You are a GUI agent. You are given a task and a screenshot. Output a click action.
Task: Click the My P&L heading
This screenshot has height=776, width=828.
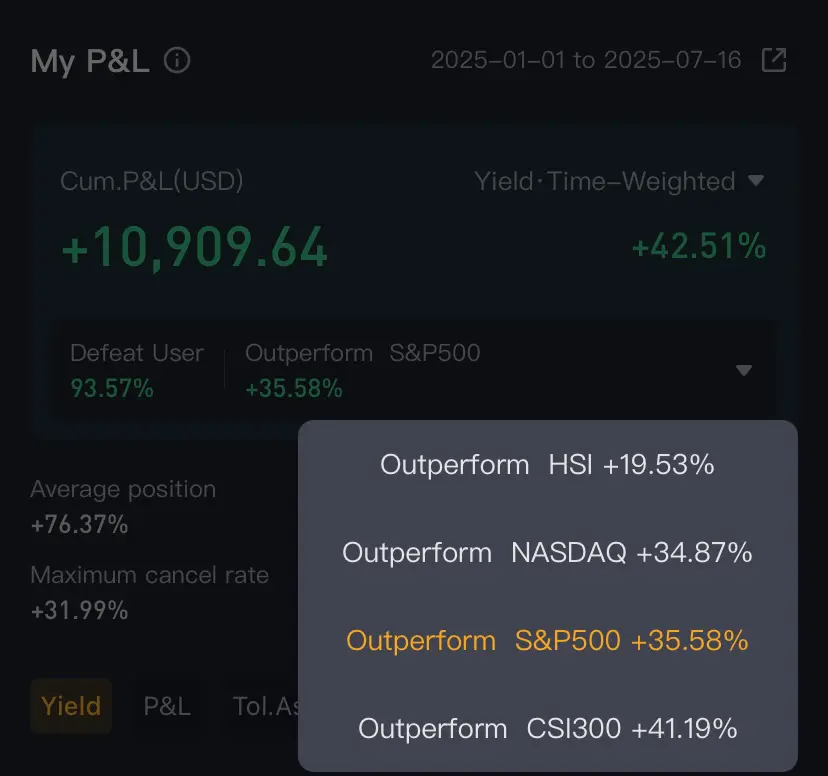[x=90, y=61]
